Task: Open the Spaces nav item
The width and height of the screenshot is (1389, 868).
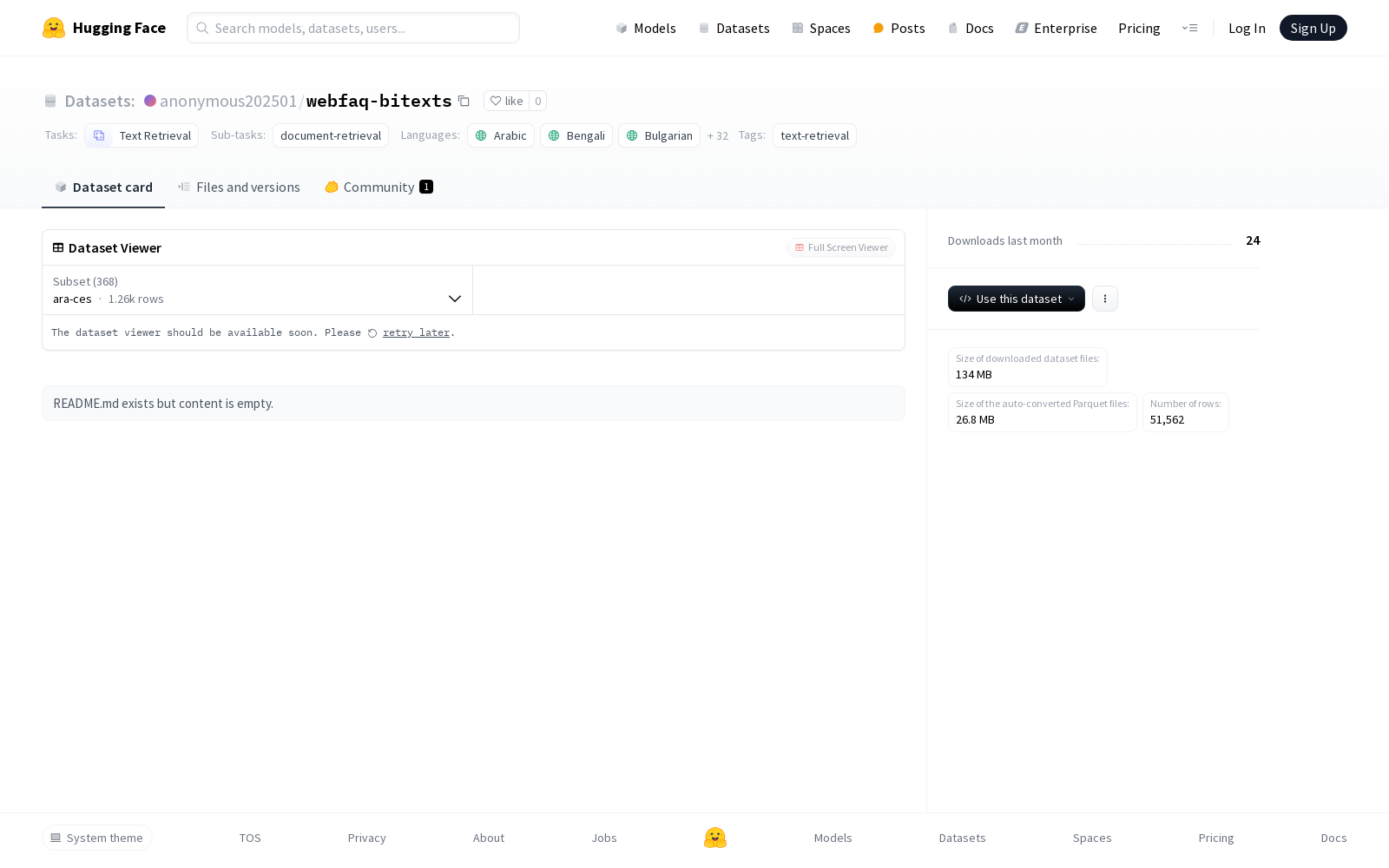Action: [821, 28]
